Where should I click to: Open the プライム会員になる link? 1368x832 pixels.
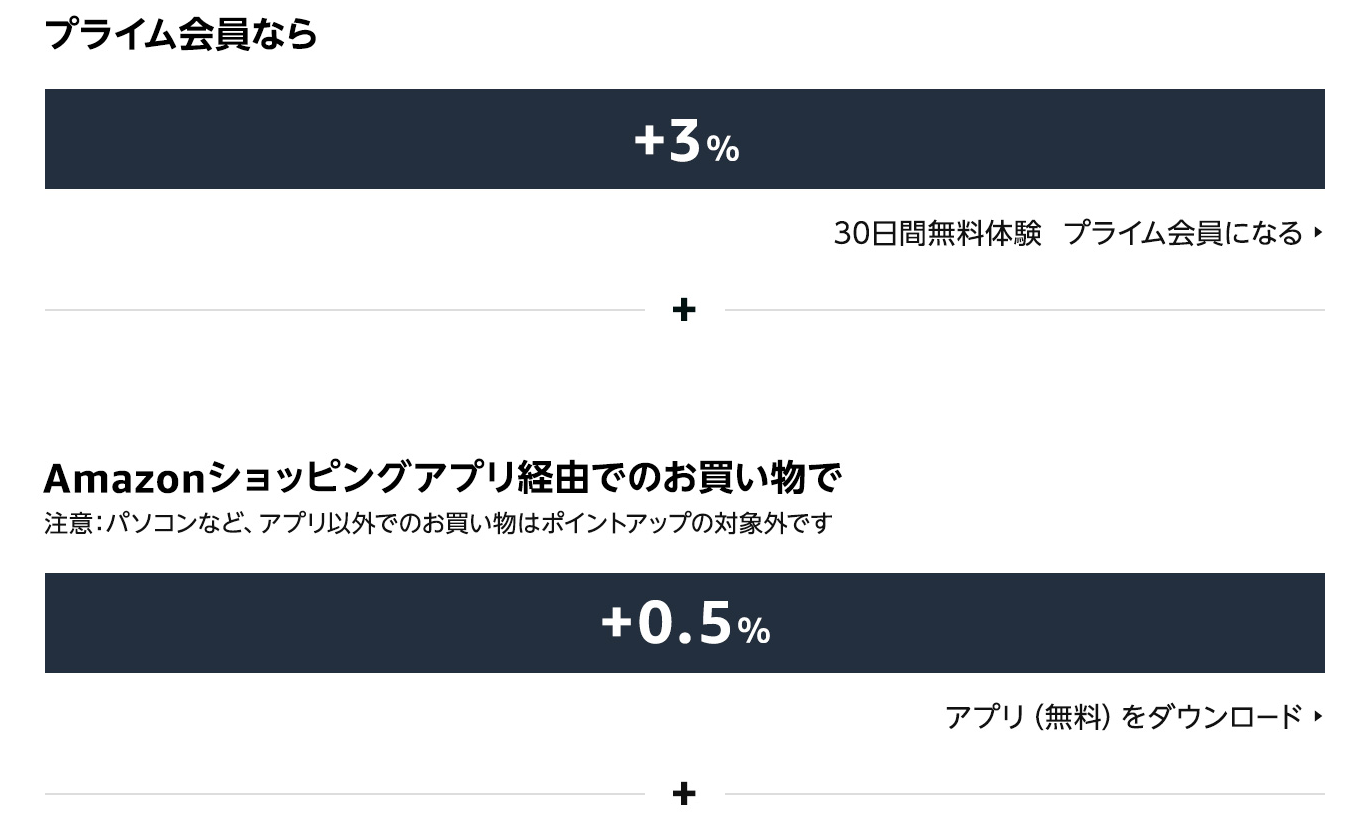click(x=1183, y=233)
